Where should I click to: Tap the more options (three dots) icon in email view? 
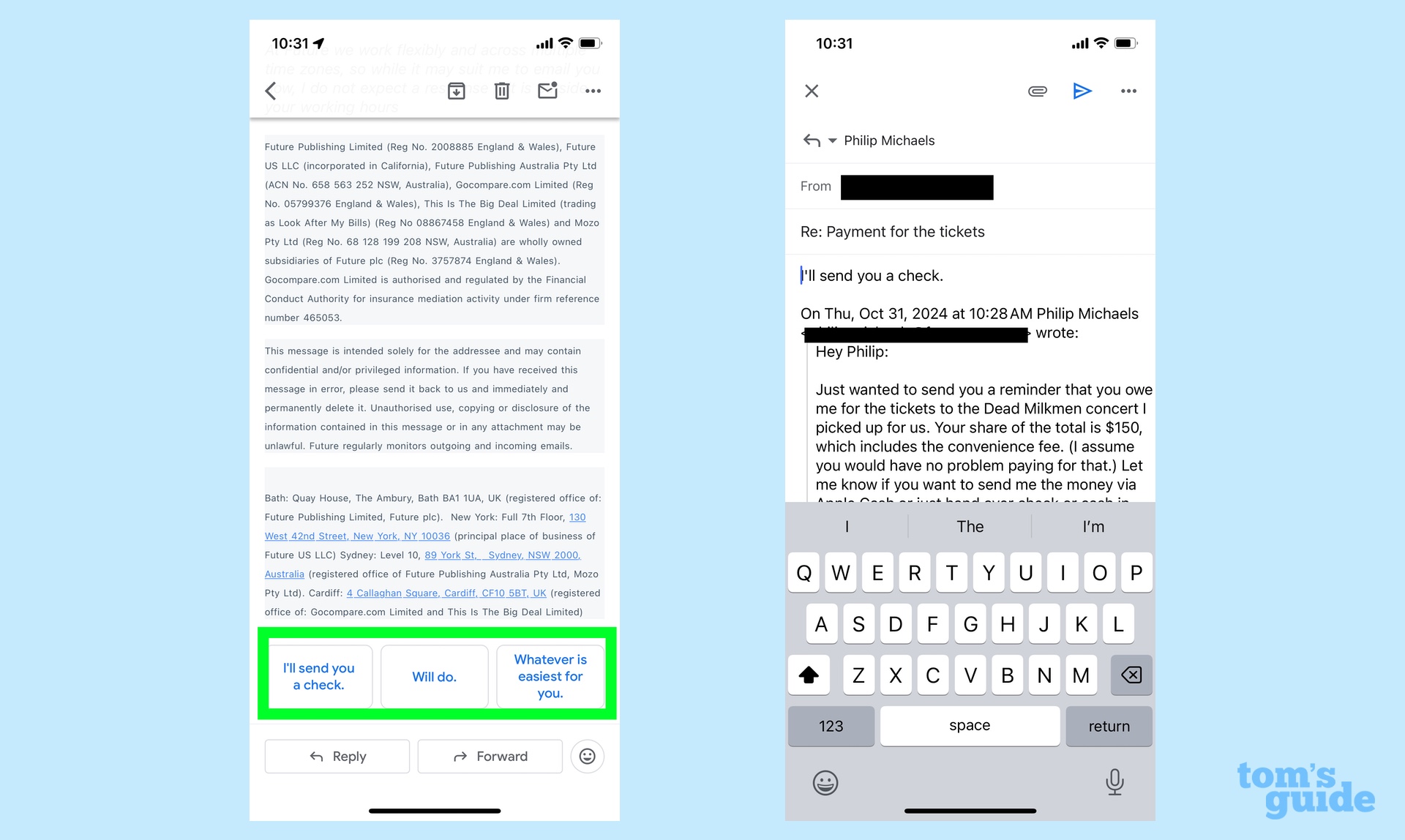591,90
